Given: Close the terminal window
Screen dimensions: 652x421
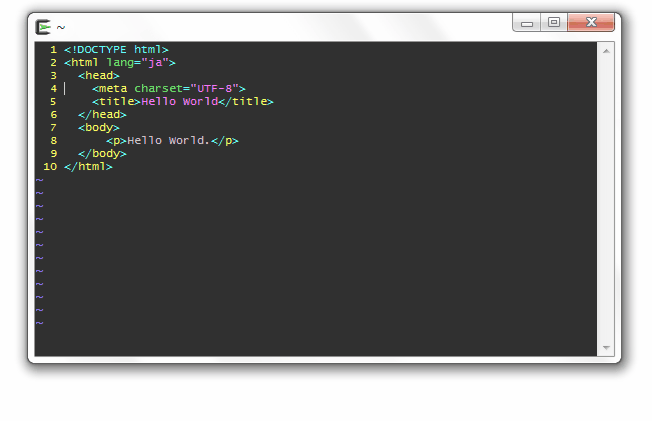Looking at the screenshot, I should 591,22.
